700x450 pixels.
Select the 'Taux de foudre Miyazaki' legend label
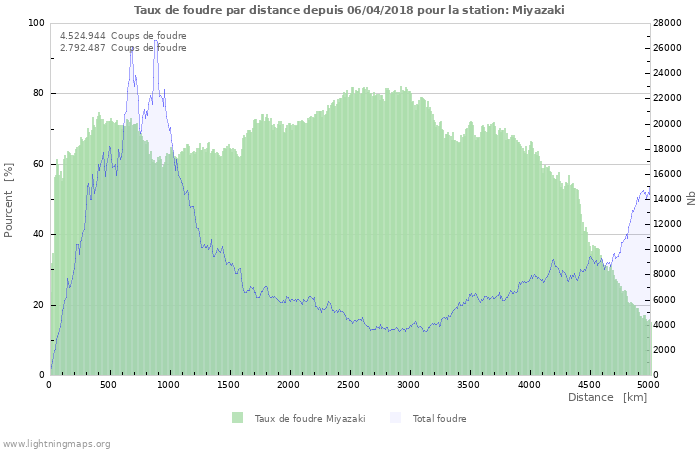(309, 419)
